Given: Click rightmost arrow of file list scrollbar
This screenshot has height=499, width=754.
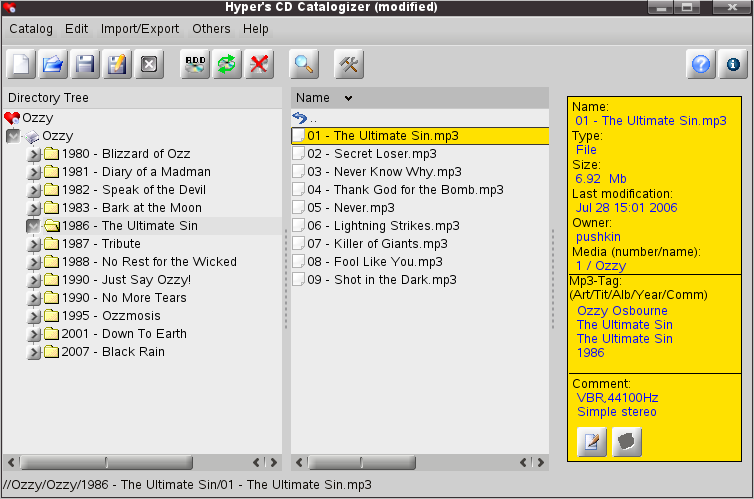Looking at the screenshot, I should click(x=541, y=462).
